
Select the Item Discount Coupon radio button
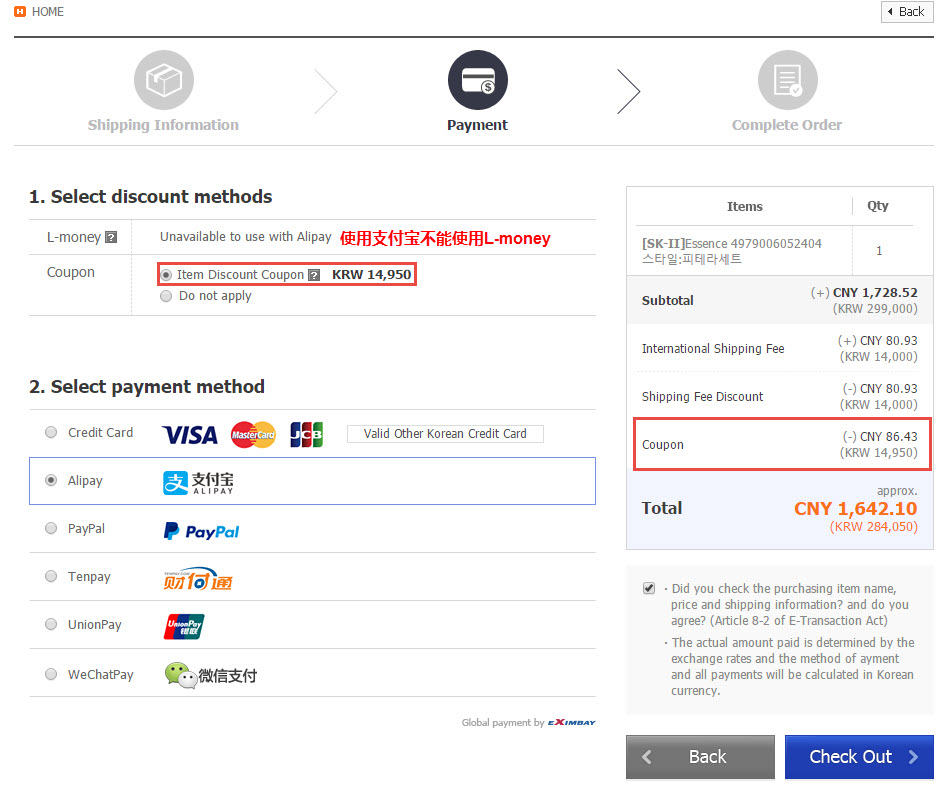(166, 275)
